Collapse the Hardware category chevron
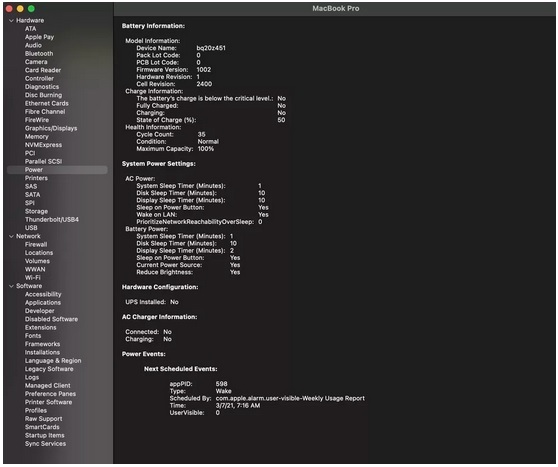The image size is (558, 467). [11, 21]
